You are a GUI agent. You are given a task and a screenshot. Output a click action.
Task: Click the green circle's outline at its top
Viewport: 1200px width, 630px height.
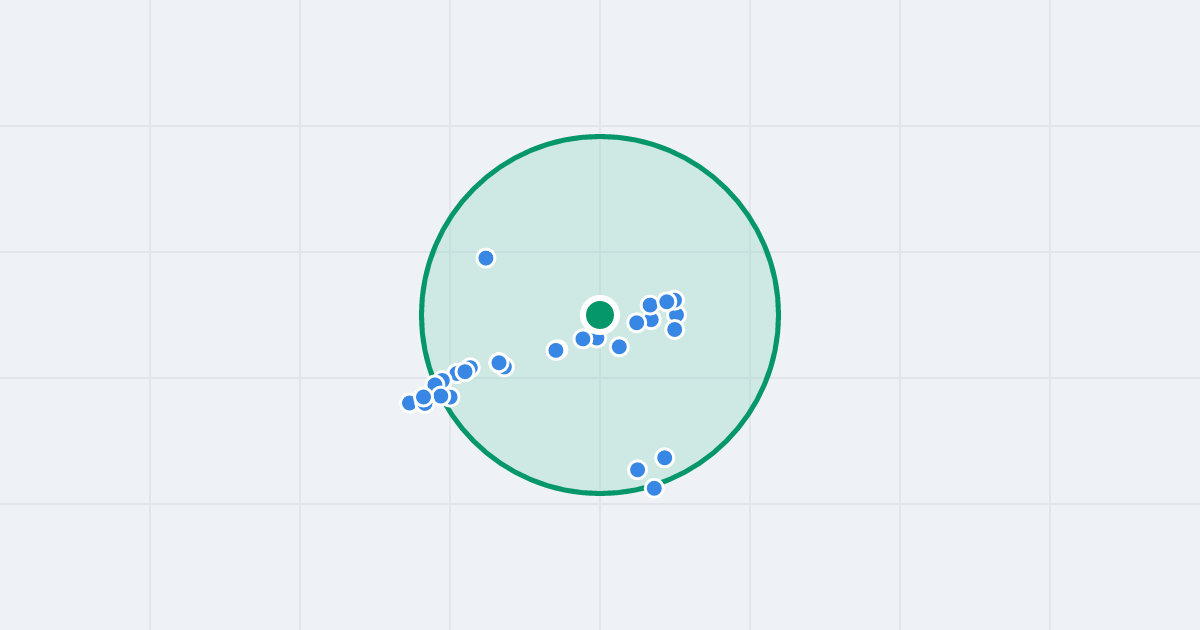coord(600,137)
